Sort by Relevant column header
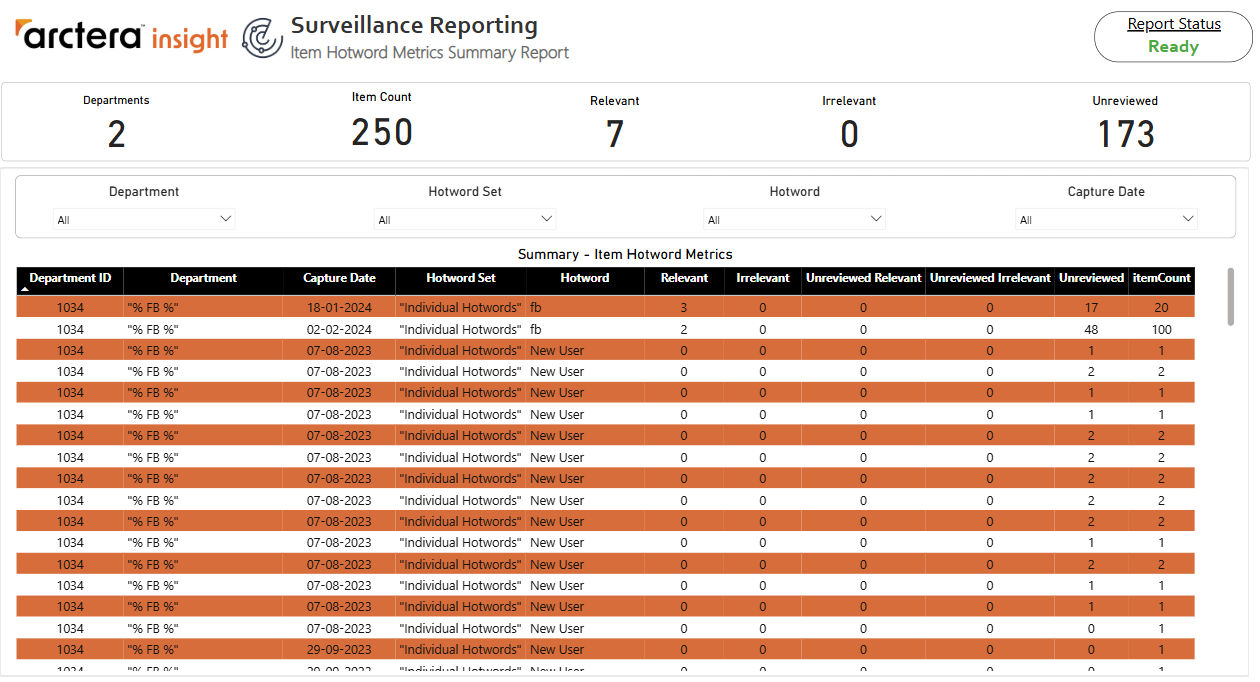1260x682 pixels. pos(684,278)
